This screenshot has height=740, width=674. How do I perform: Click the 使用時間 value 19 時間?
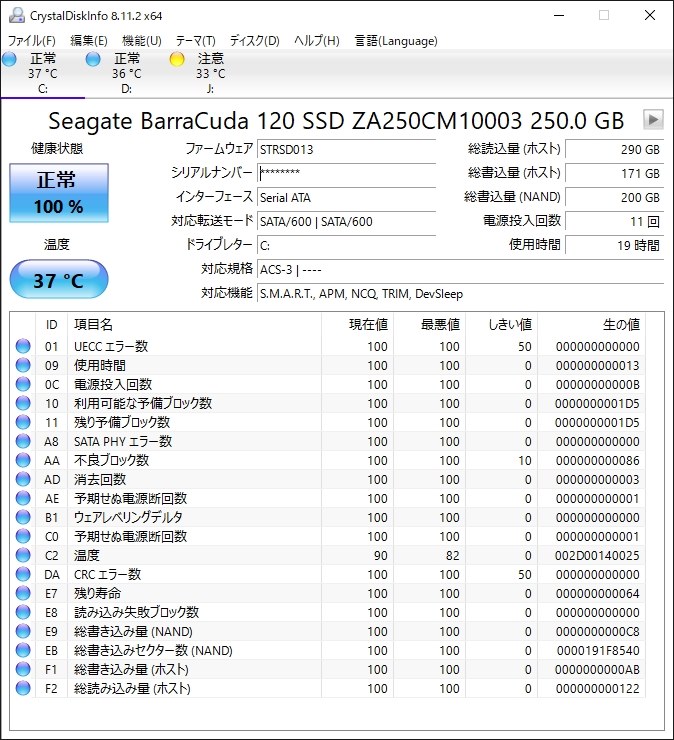click(615, 245)
